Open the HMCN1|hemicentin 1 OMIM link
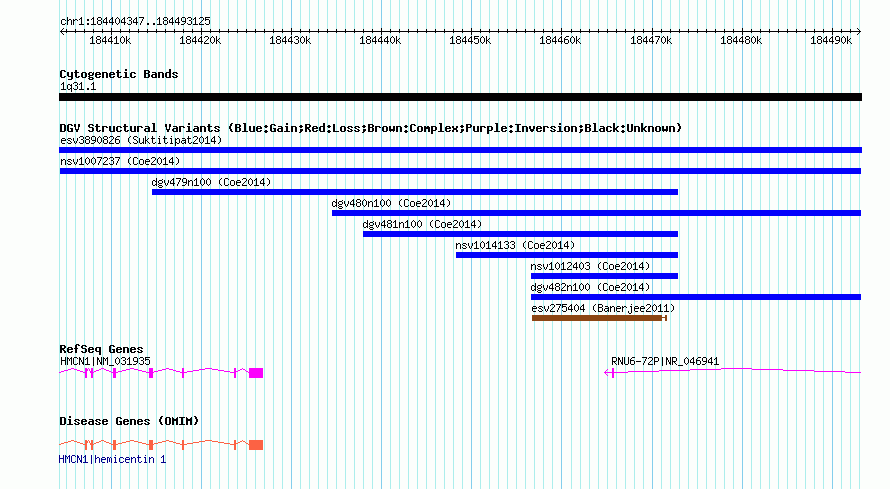Image resolution: width=890 pixels, height=489 pixels. pos(112,459)
